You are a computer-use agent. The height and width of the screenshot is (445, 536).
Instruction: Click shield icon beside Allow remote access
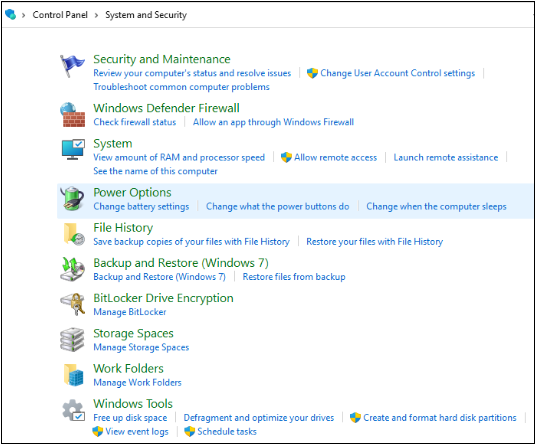click(x=286, y=157)
